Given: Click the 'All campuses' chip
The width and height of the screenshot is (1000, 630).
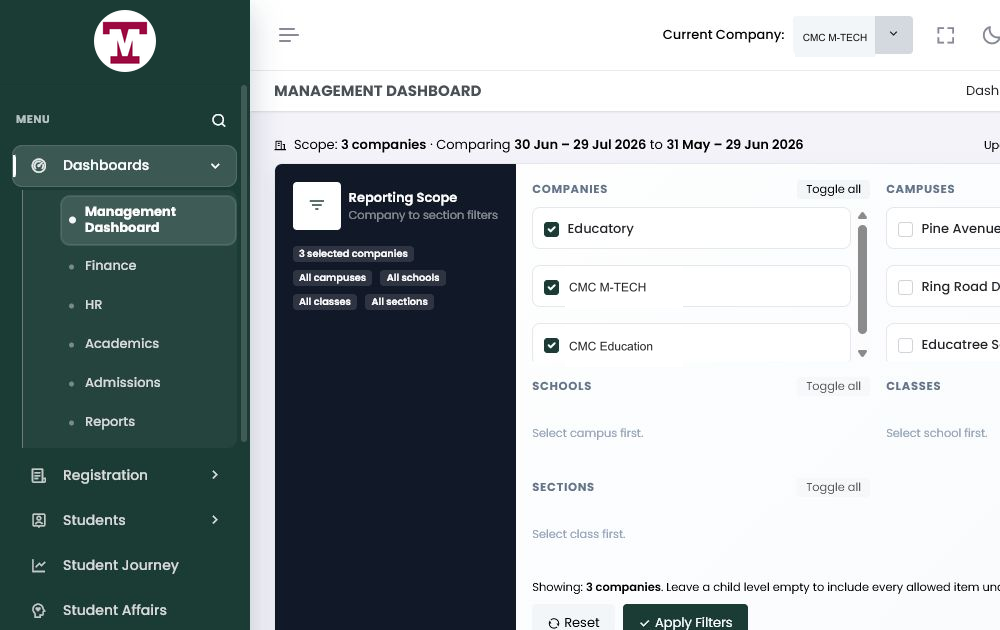Looking at the screenshot, I should [332, 278].
